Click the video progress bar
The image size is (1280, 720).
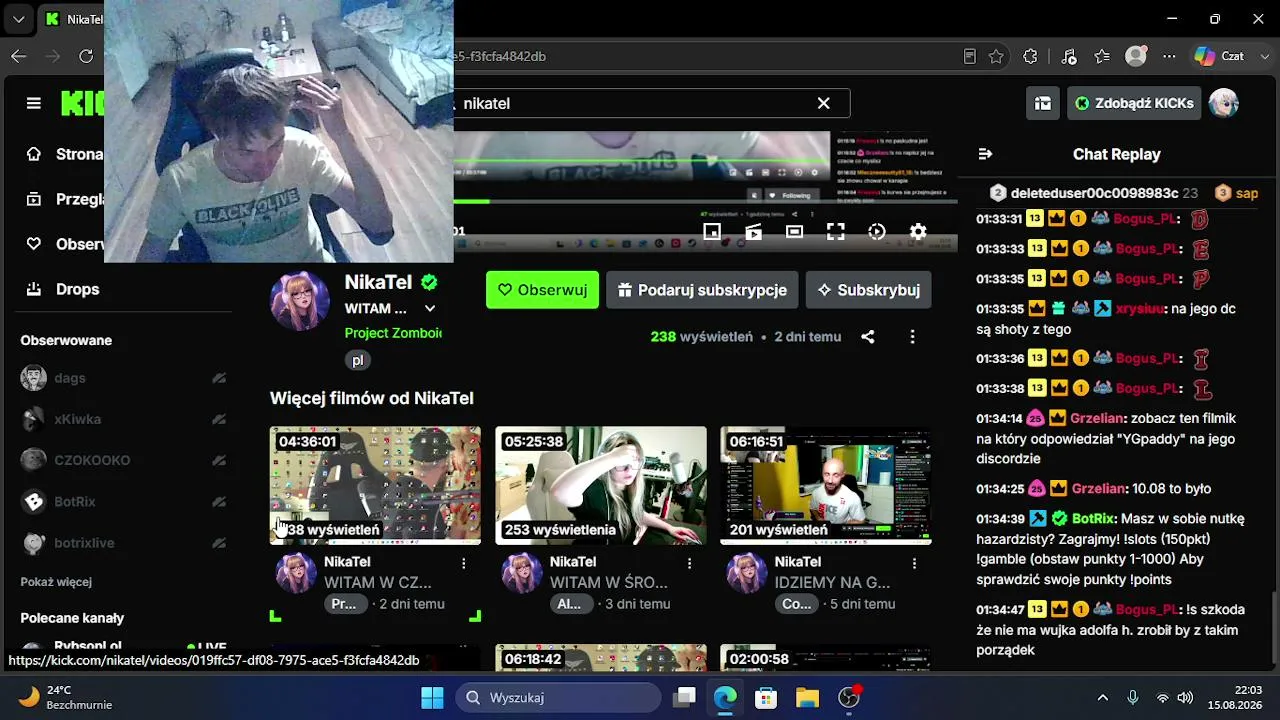705,201
